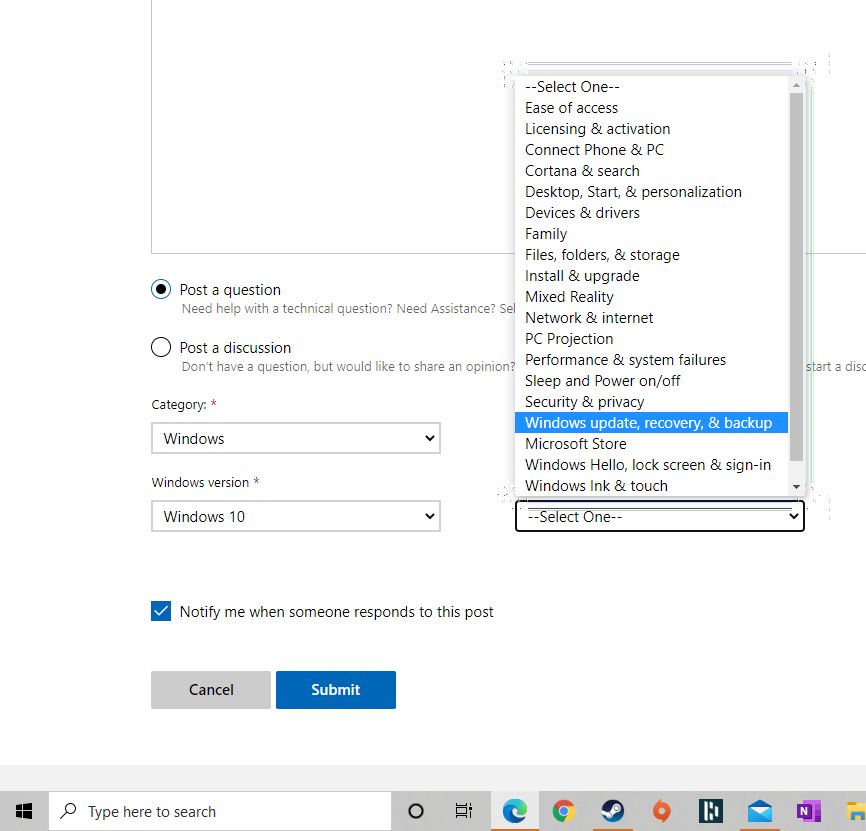Open Origin from the taskbar
This screenshot has width=866, height=831.
[661, 811]
